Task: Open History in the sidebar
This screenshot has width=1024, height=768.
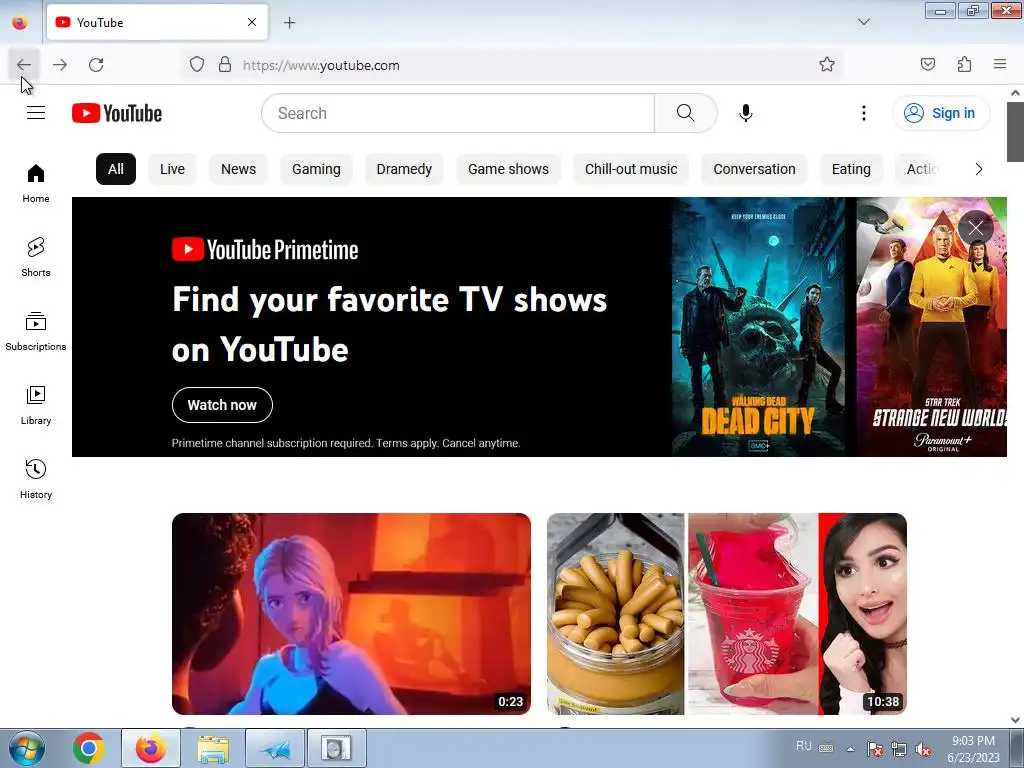Action: pos(36,479)
